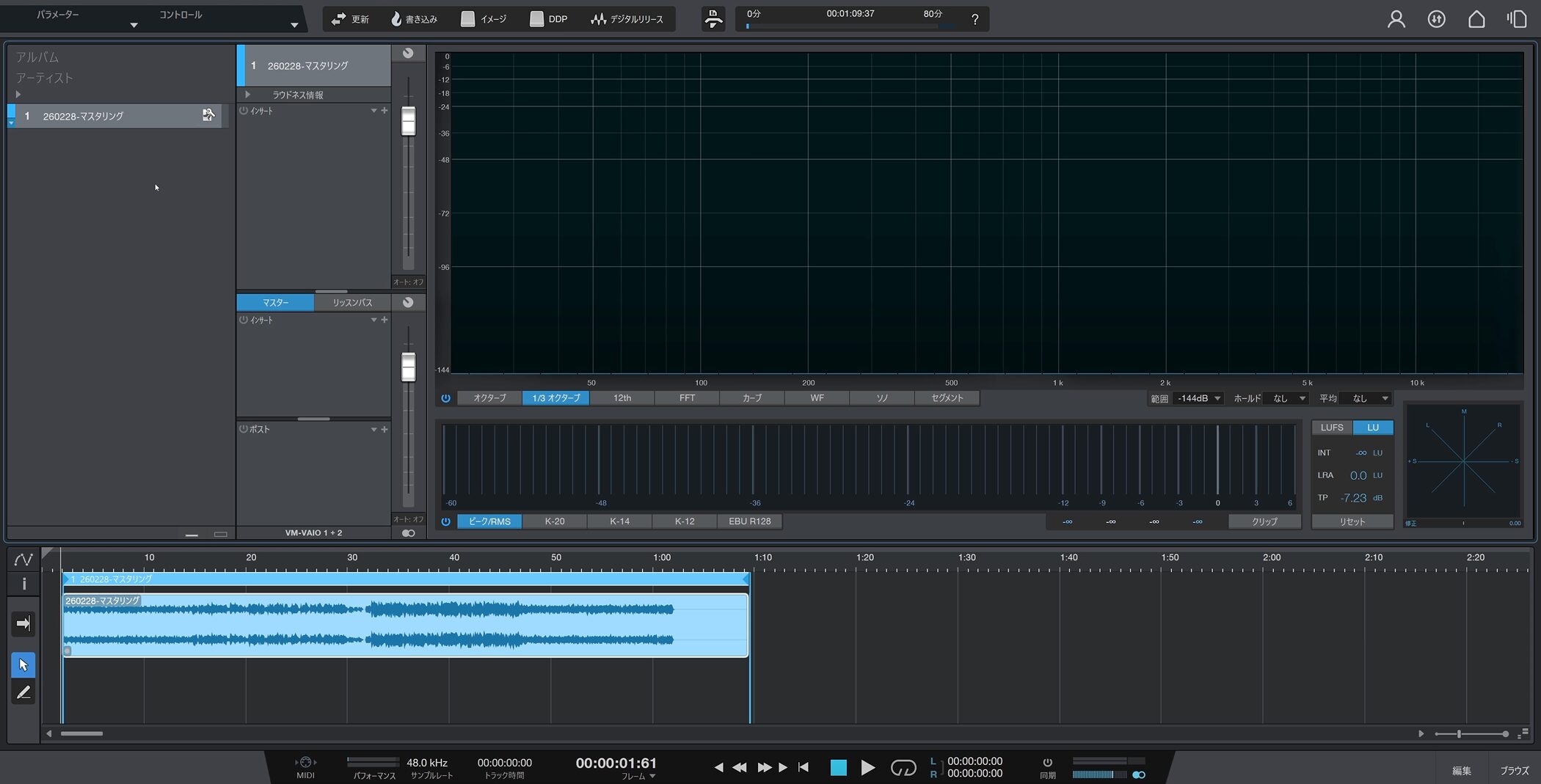1541x784 pixels.
Task: Click the リセット button under loudness meter
Action: click(1352, 521)
